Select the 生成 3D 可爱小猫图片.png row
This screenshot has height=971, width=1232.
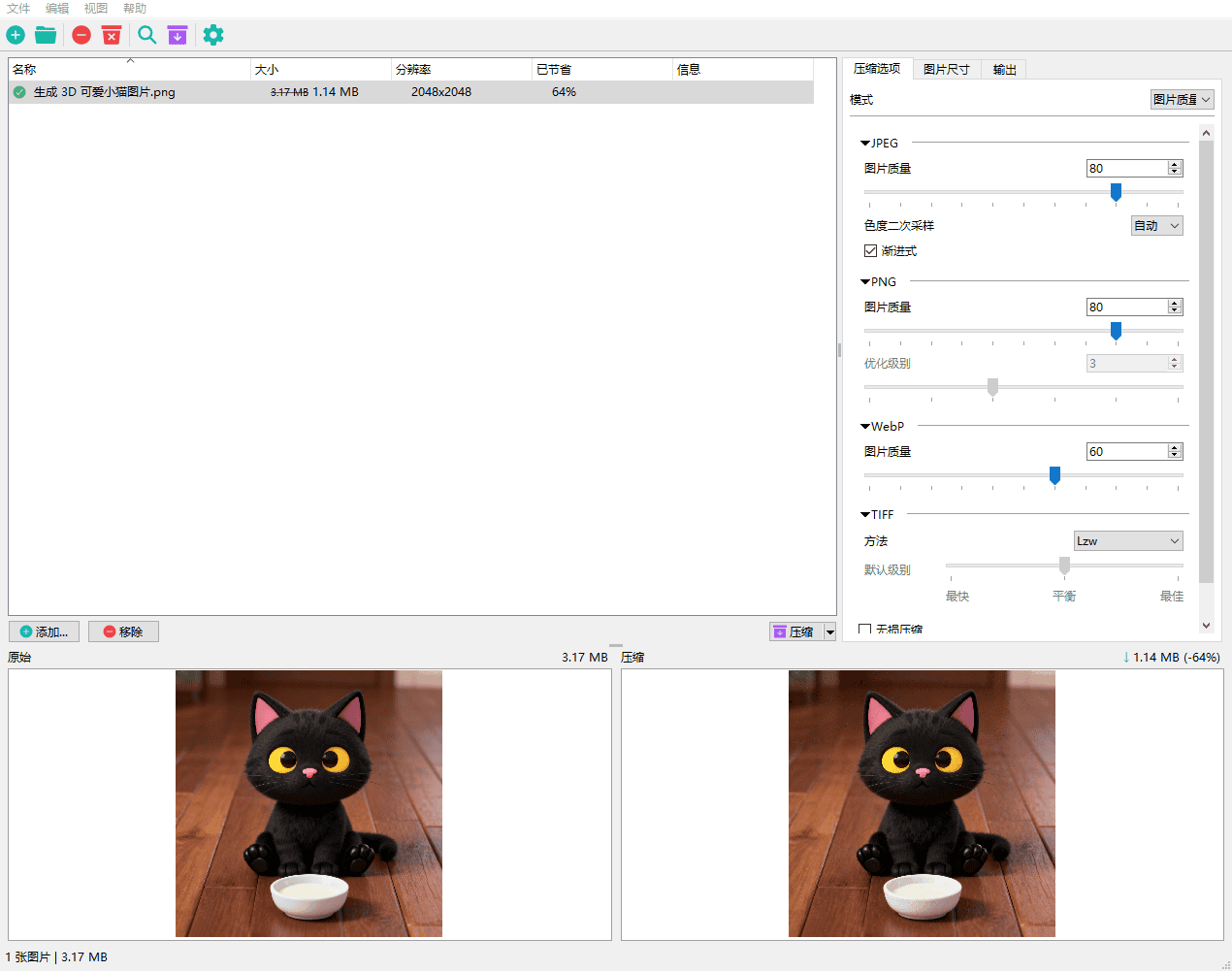[x=105, y=92]
